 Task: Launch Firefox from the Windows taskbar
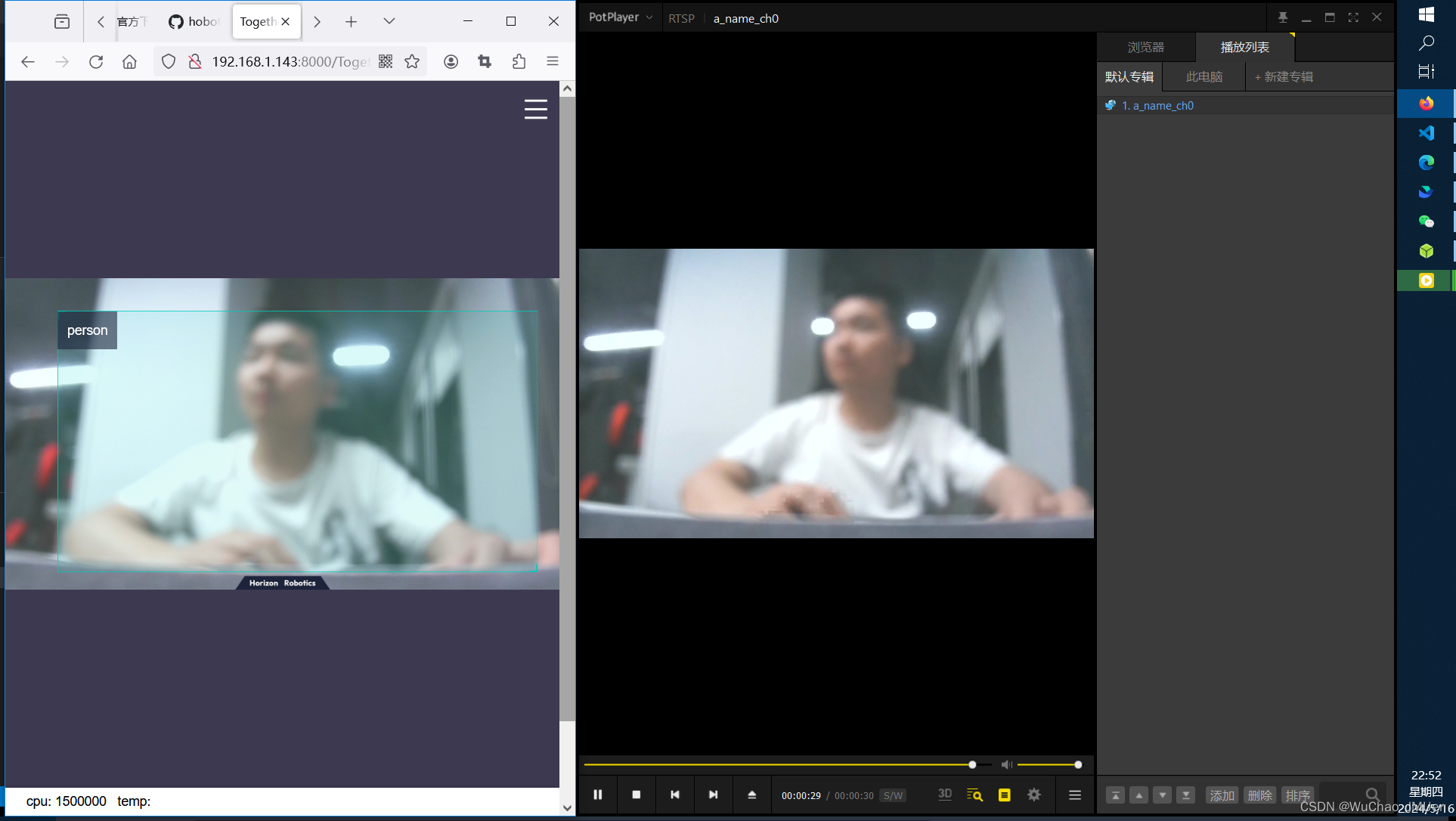[x=1425, y=104]
